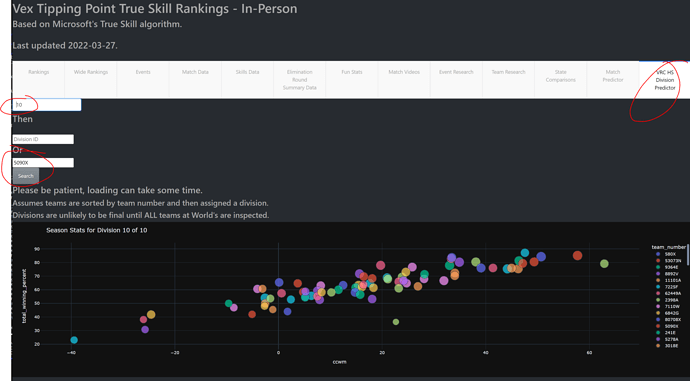Click the green 2398A legend color dot
Viewport: 690px width, 381px height.
tap(658, 300)
